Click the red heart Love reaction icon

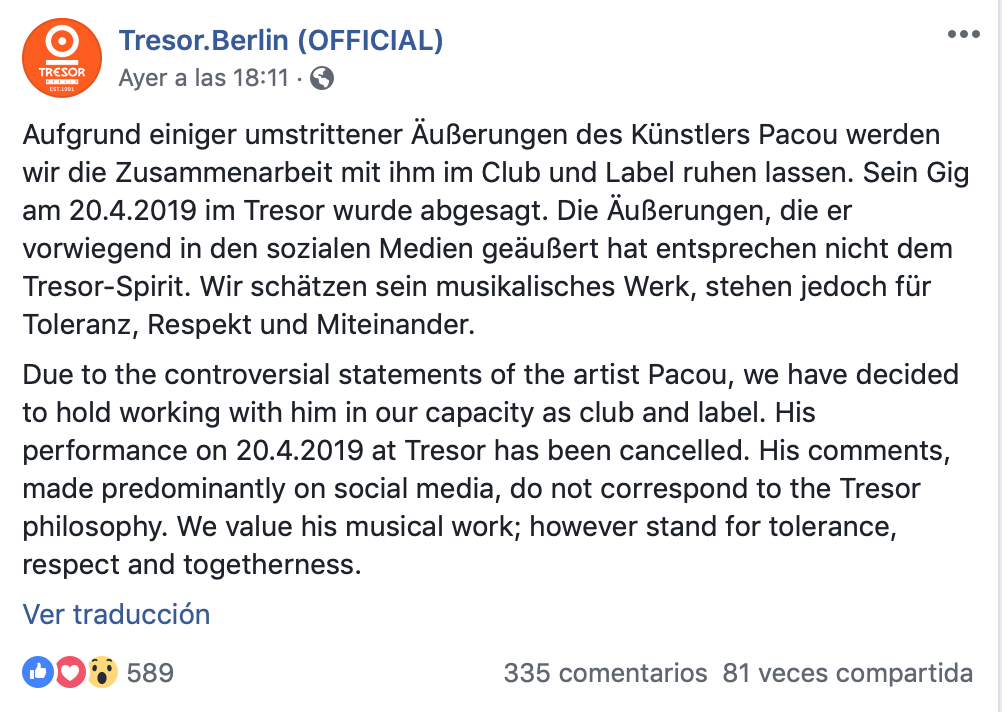(x=69, y=673)
